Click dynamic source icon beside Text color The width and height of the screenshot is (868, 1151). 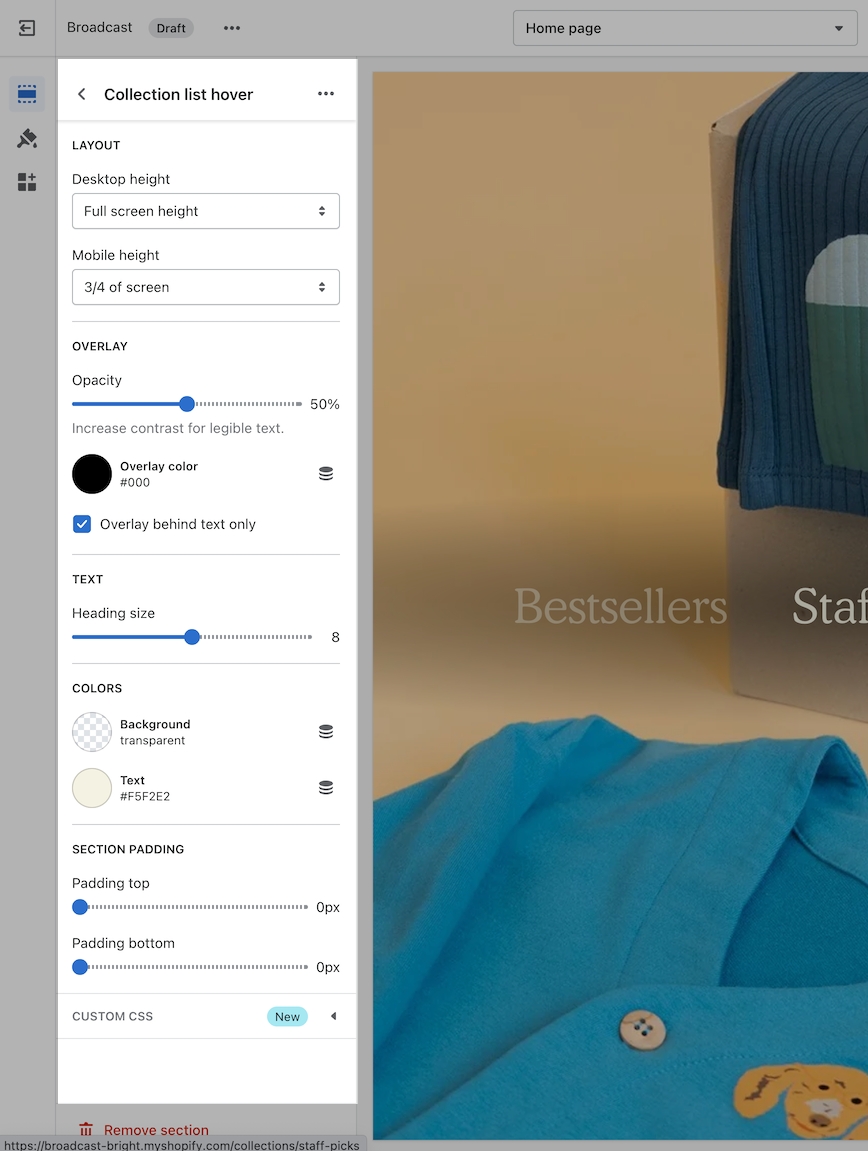click(x=326, y=788)
